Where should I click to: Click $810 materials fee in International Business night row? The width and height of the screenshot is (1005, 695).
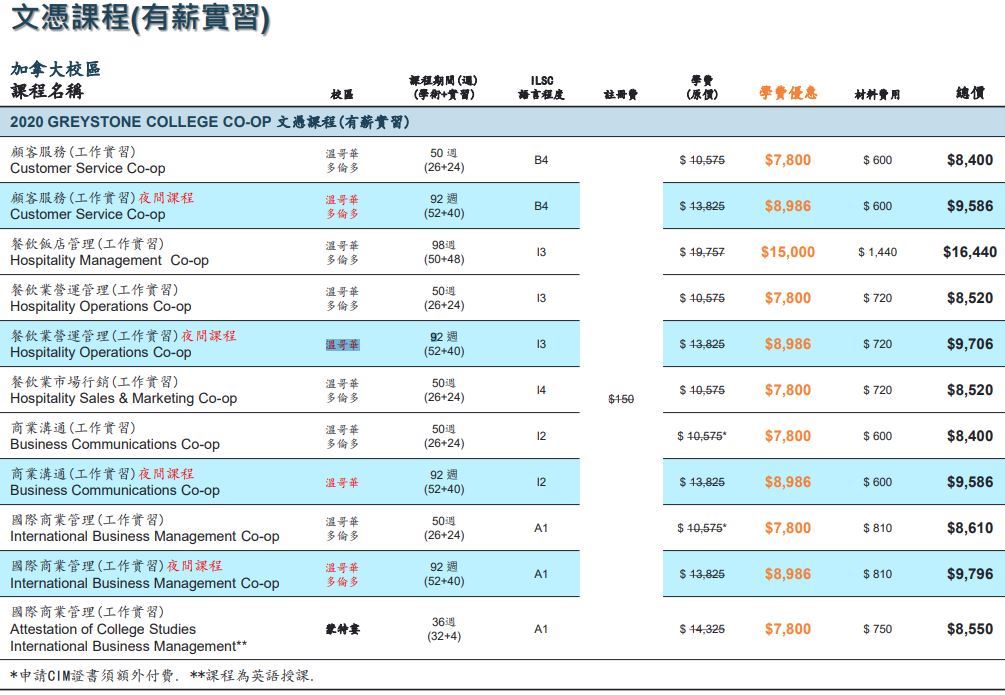coord(877,574)
